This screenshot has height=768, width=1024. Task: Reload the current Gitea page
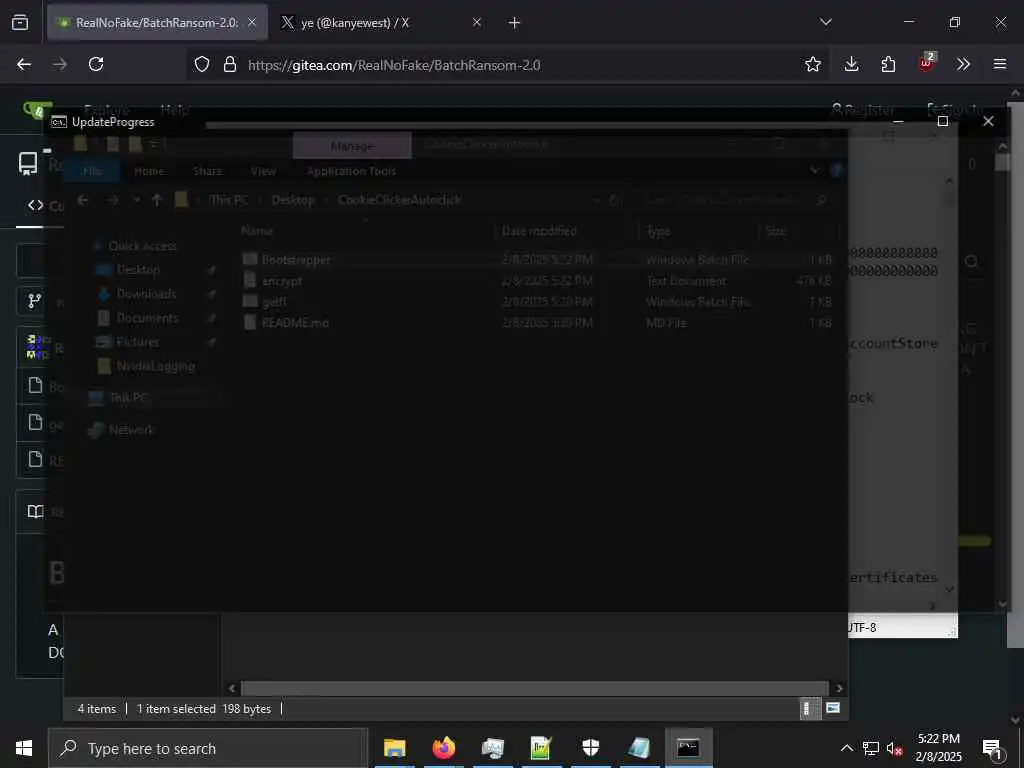tap(96, 64)
